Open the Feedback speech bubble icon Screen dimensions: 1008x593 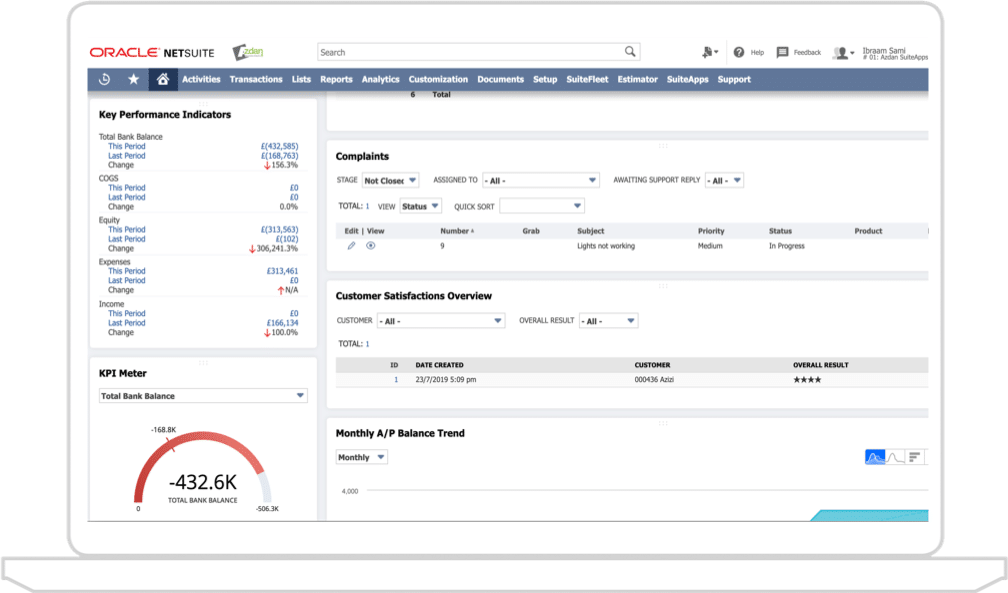782,52
